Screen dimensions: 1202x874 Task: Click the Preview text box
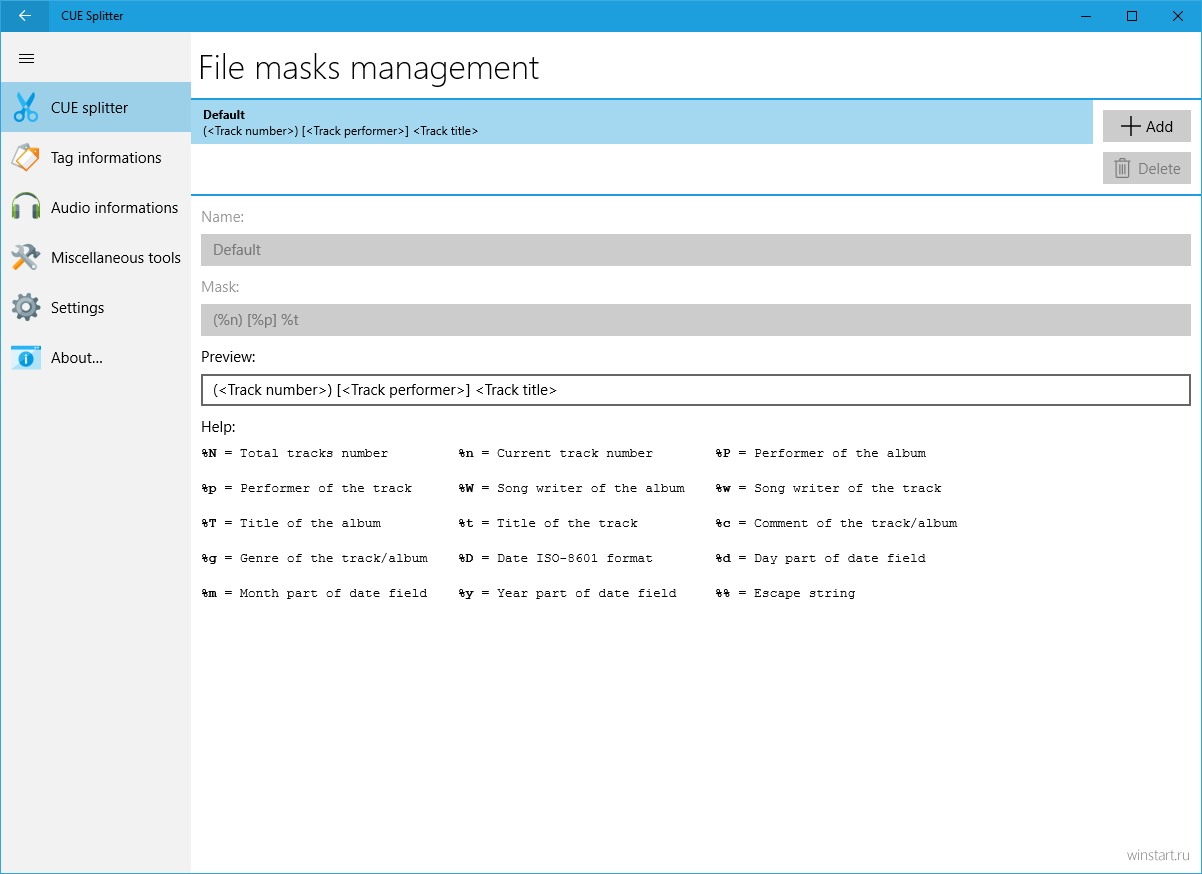[x=695, y=390]
